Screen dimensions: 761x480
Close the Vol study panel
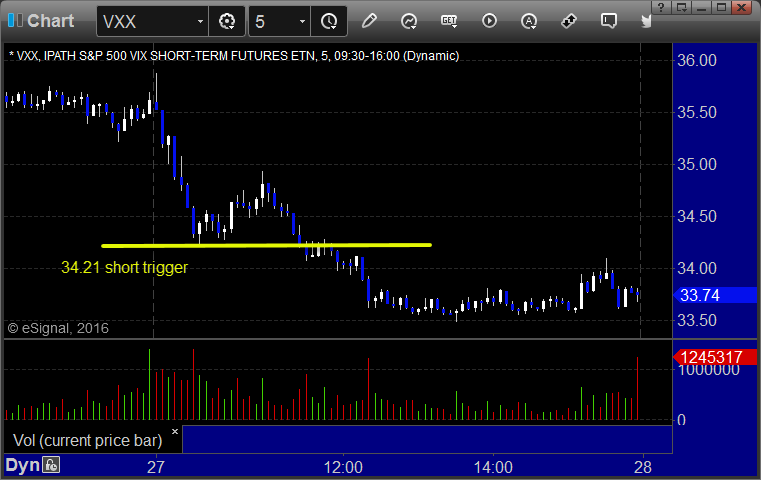click(x=175, y=431)
